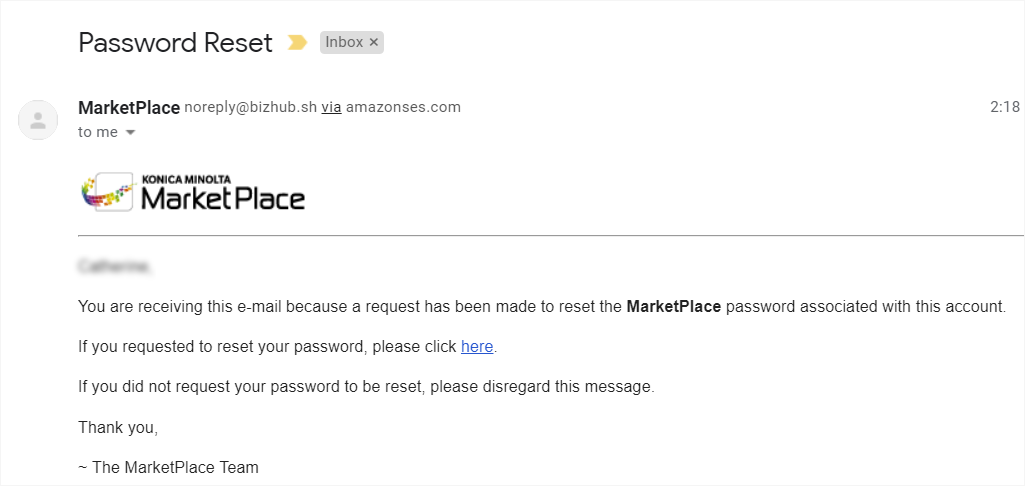
Task: Click the "Password Reset" subject heading
Action: point(175,43)
